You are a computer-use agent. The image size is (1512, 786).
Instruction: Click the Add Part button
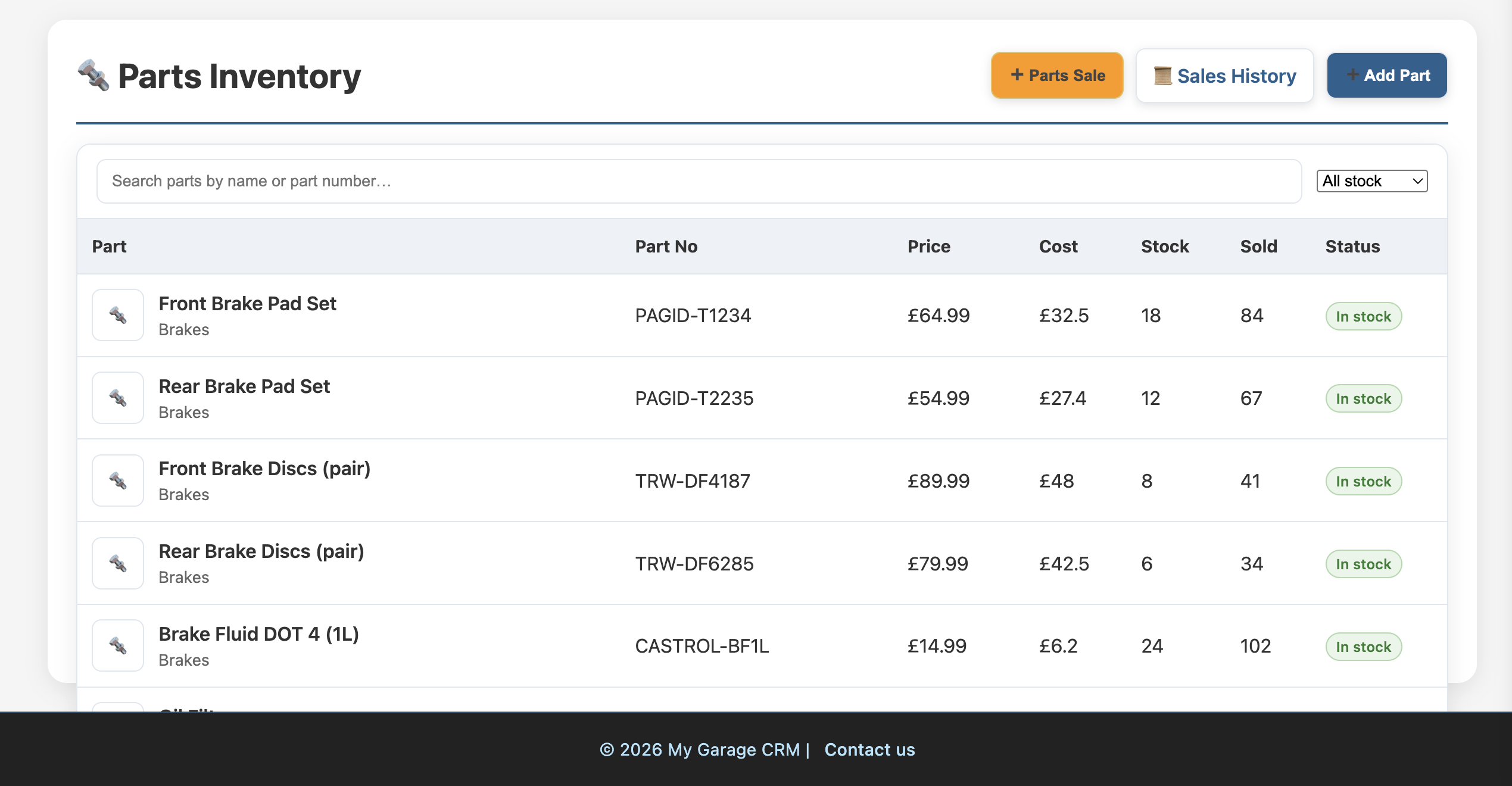(x=1387, y=75)
